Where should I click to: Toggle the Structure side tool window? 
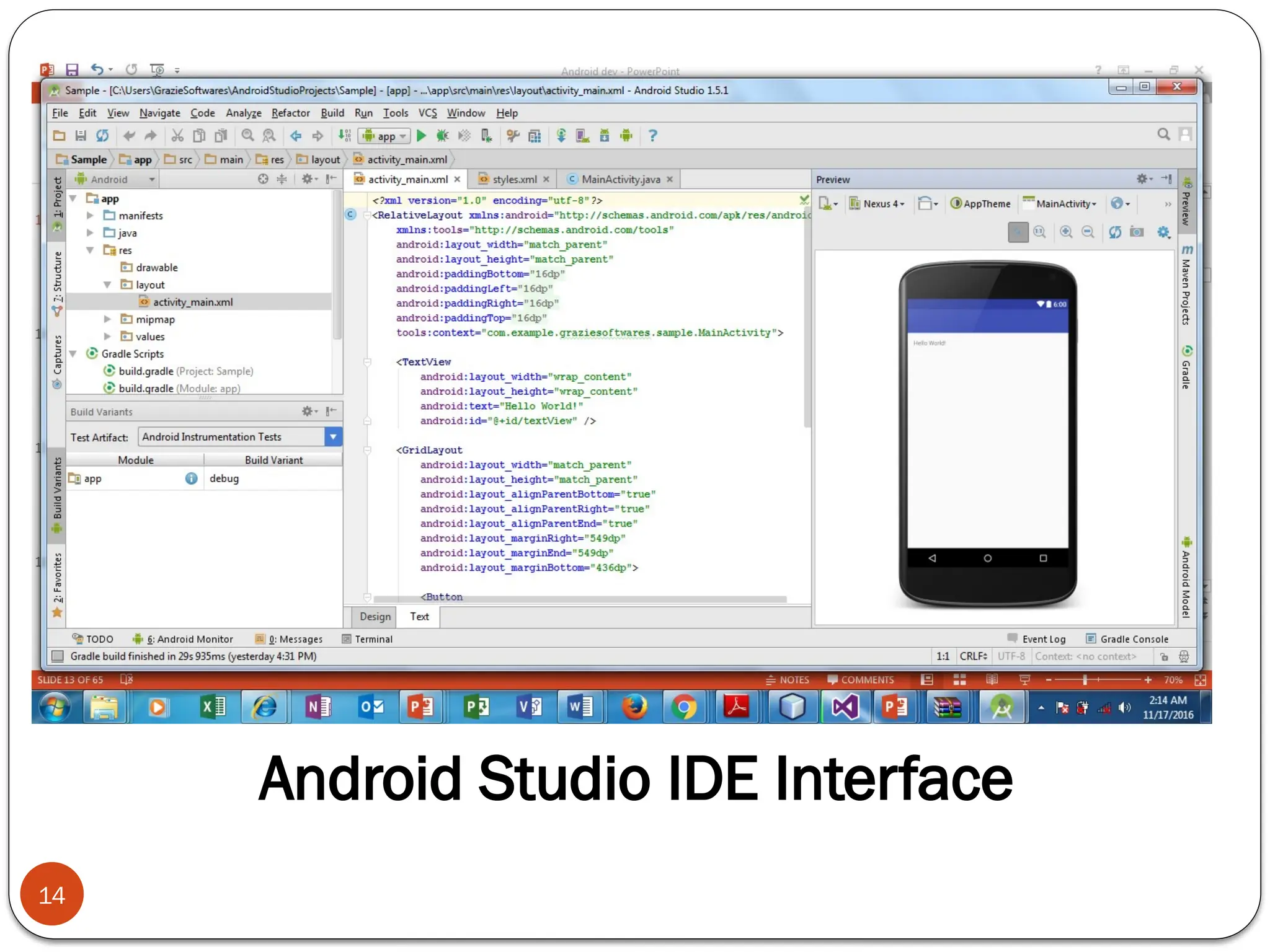(x=58, y=283)
